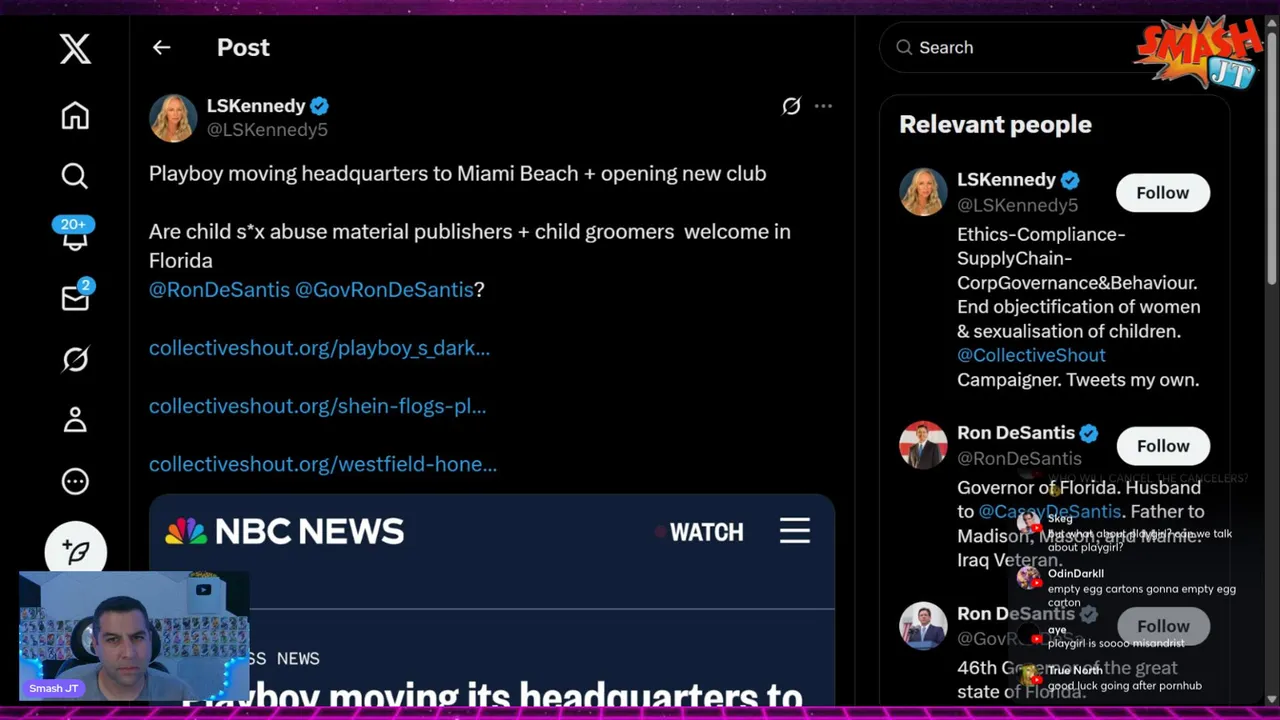Image resolution: width=1280 pixels, height=720 pixels.
Task: Open LSKennedy avatar in Relevant people
Action: (x=922, y=192)
